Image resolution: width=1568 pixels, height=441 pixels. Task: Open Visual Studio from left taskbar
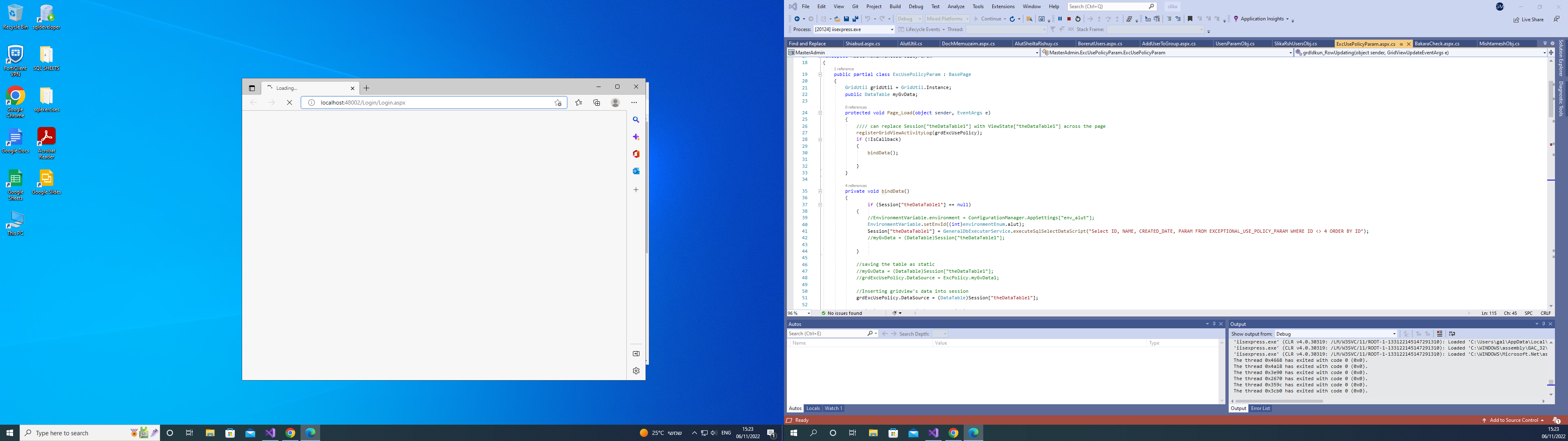tap(270, 433)
